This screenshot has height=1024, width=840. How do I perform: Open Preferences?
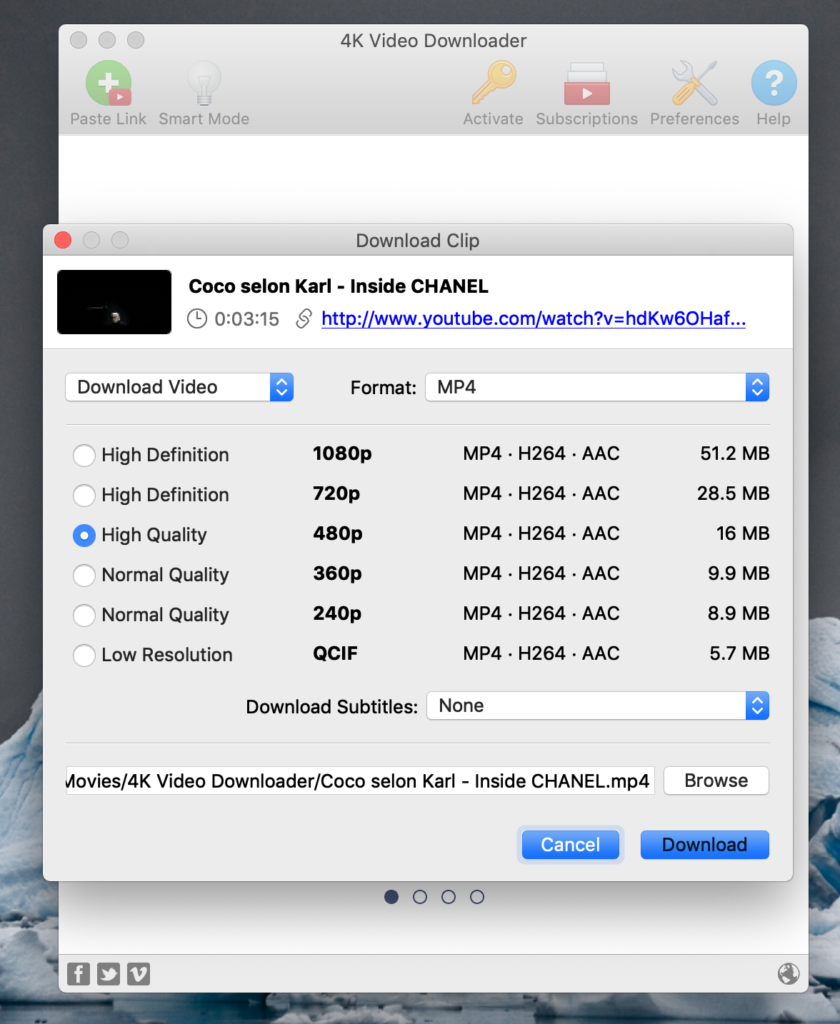(x=693, y=84)
